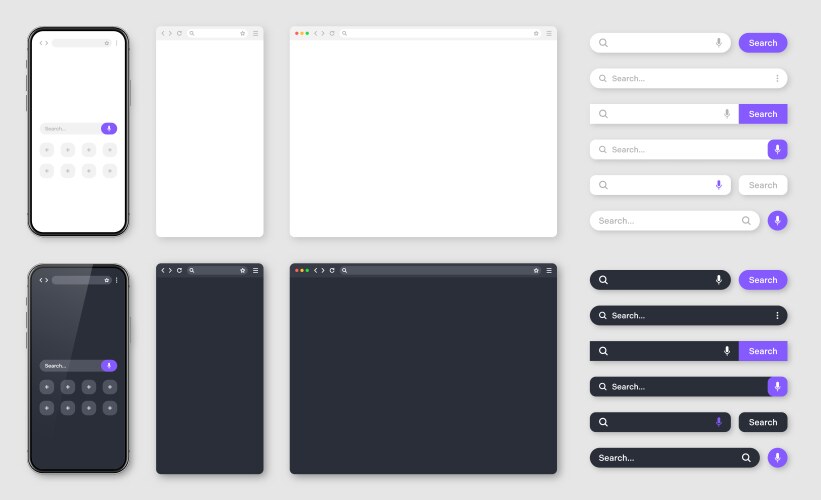Click the forward arrow in the light wide browser window
This screenshot has height=500, width=821.
click(x=323, y=33)
